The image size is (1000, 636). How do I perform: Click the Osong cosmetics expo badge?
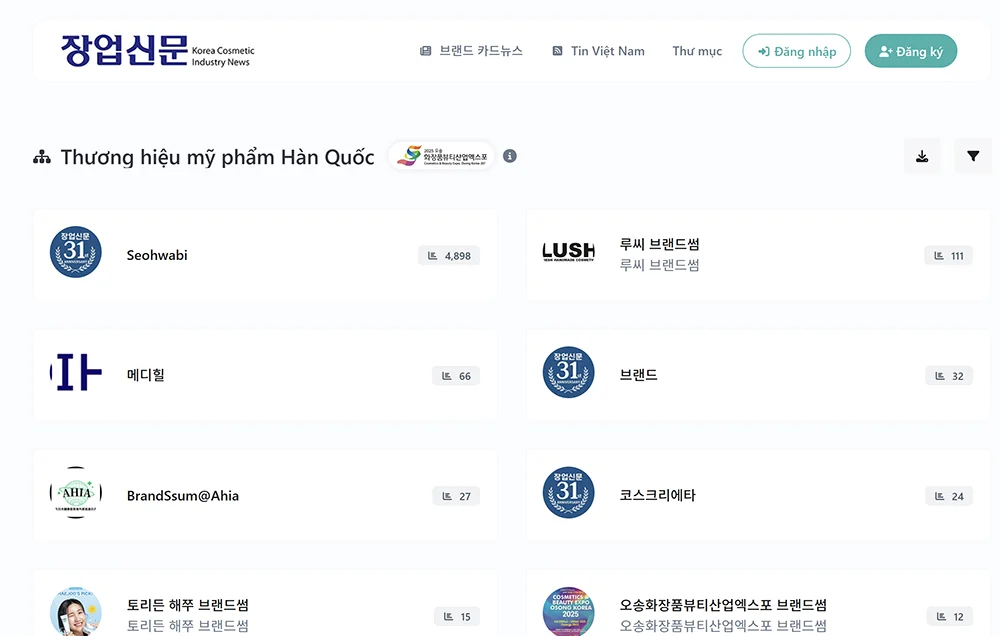(442, 156)
